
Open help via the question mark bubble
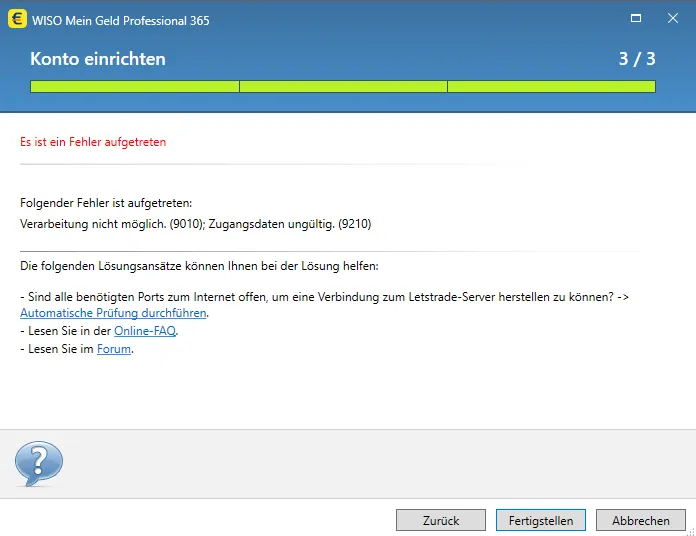pyautogui.click(x=38, y=463)
